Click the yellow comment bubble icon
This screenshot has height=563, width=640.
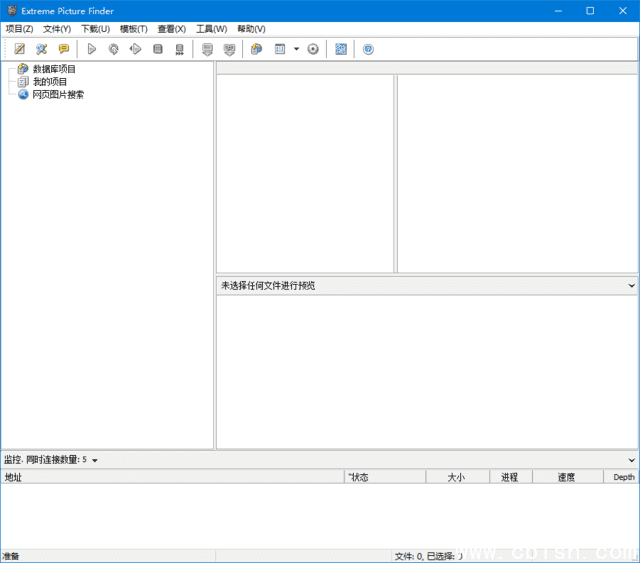click(x=63, y=49)
